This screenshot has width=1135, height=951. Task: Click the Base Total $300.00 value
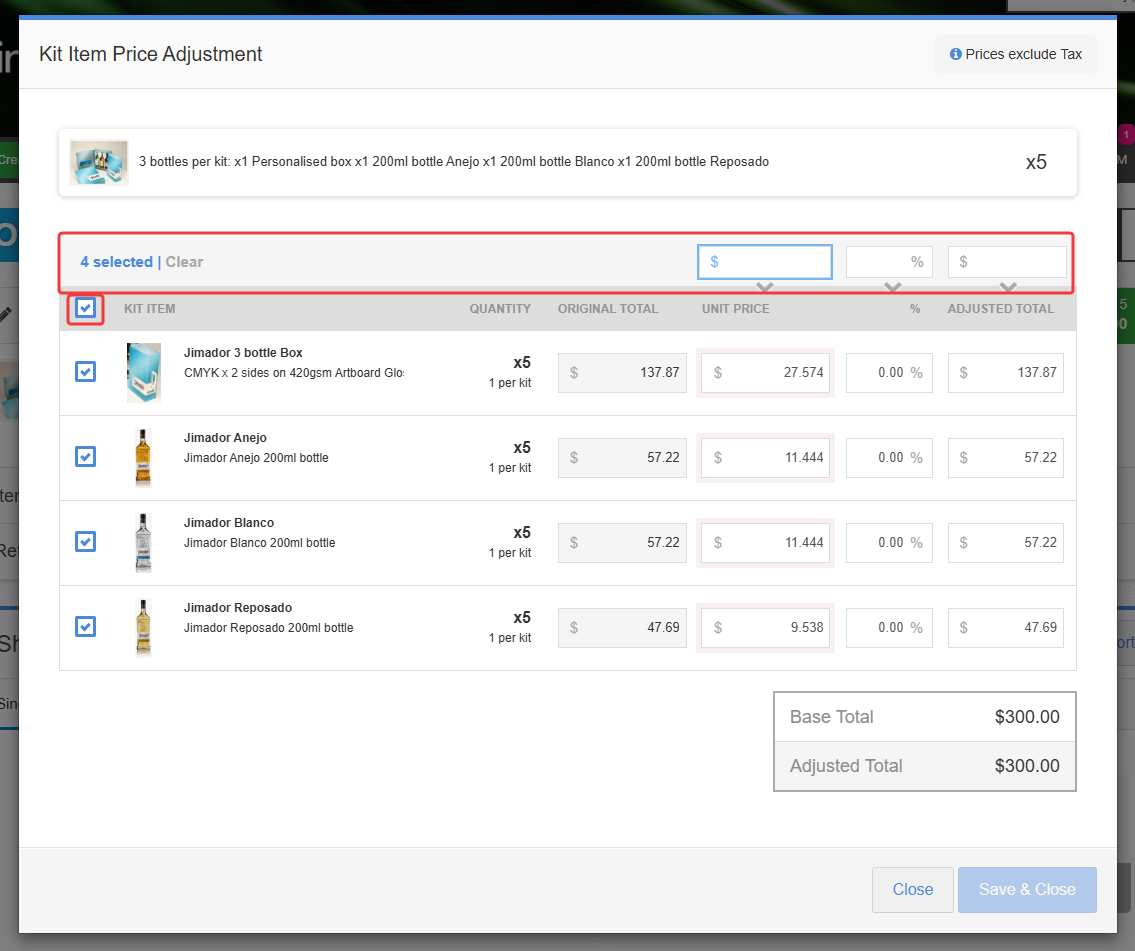[x=1026, y=717]
